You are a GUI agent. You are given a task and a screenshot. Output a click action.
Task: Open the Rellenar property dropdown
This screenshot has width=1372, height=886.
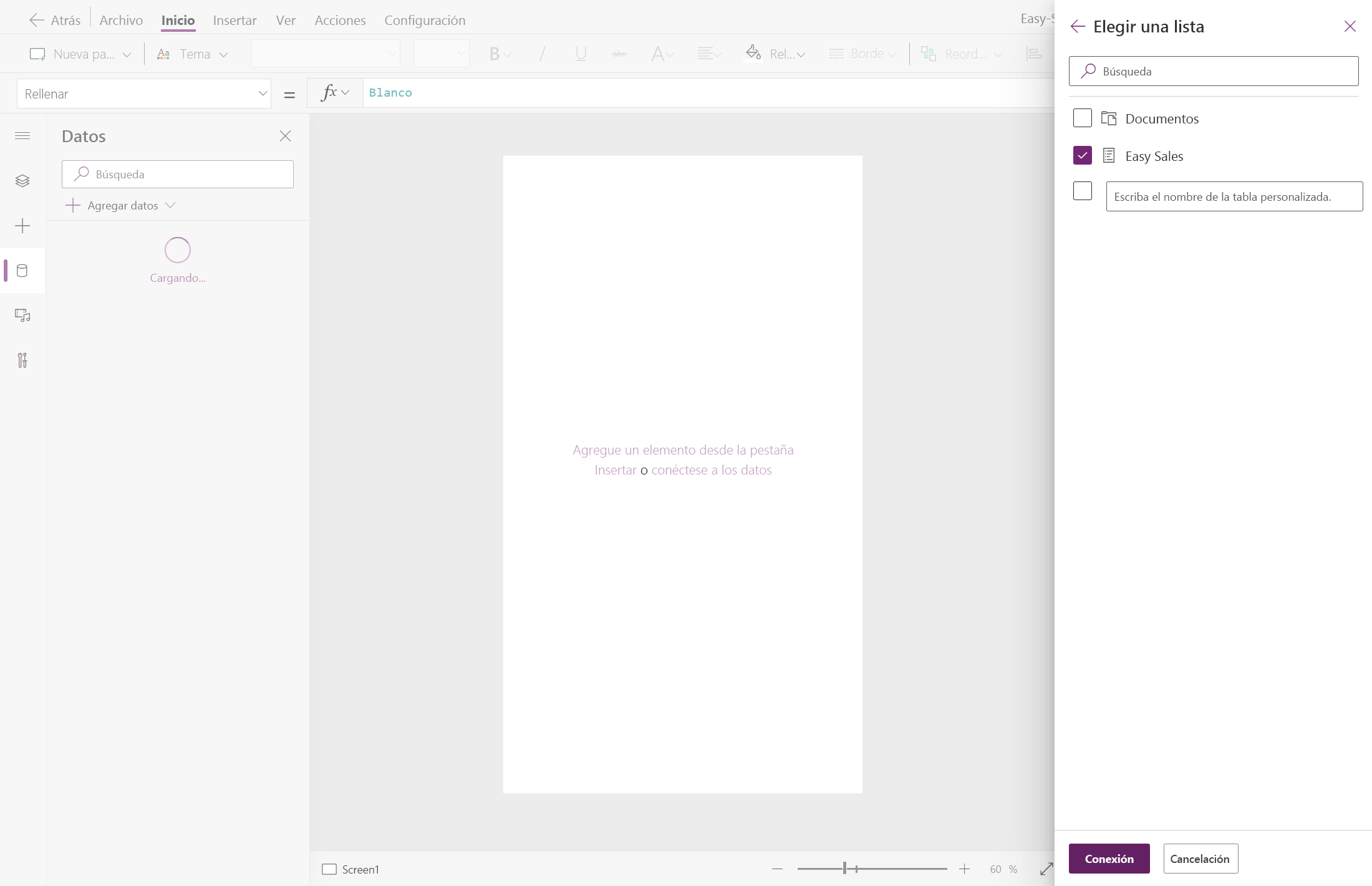[x=144, y=94]
